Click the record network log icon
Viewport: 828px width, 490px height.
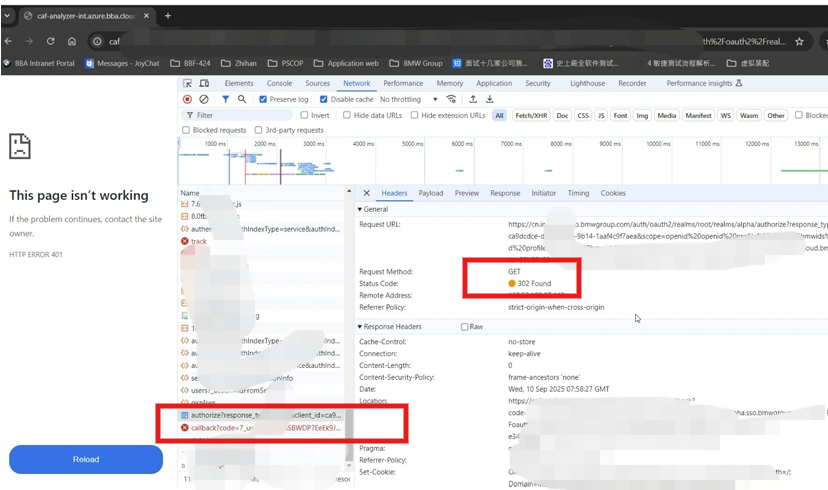(187, 100)
